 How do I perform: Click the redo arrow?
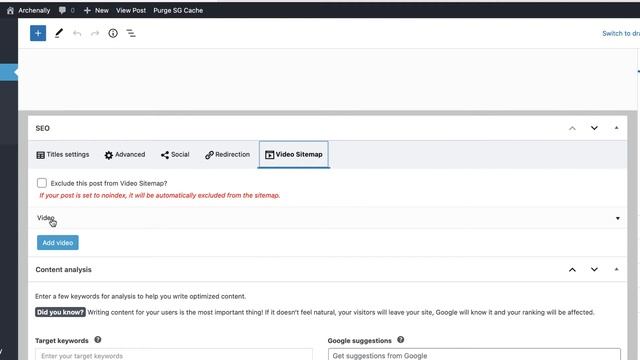tap(95, 33)
